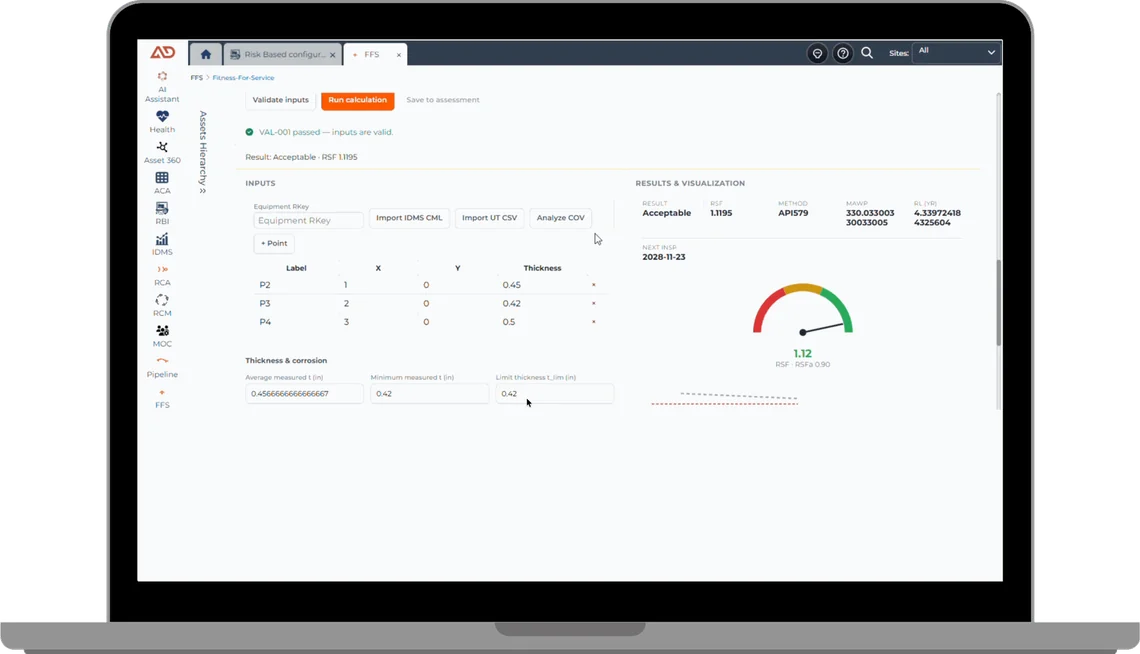This screenshot has width=1140, height=654.
Task: Click the Average measured t field
Action: [x=304, y=394]
